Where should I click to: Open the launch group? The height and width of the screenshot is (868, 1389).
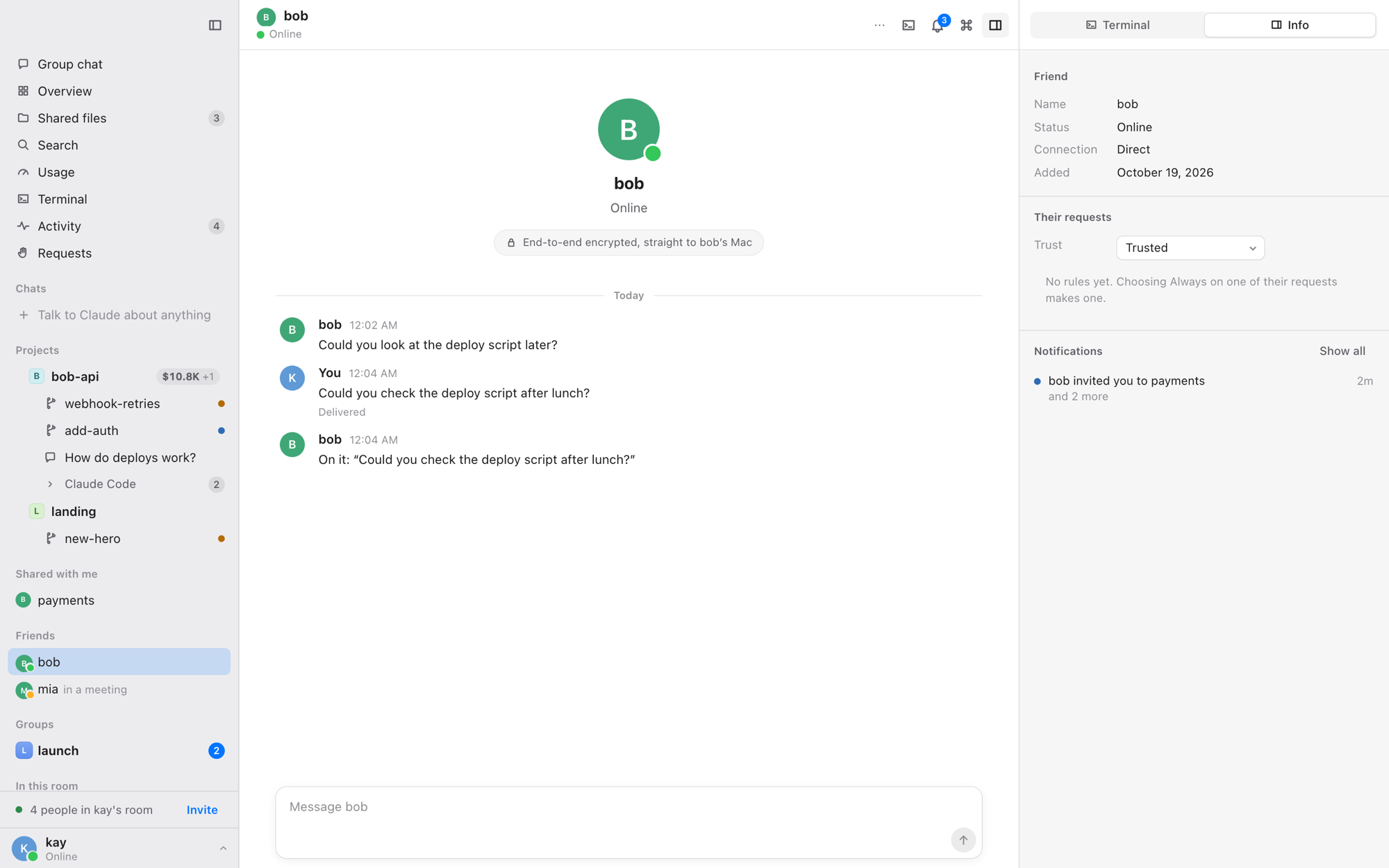point(119,751)
